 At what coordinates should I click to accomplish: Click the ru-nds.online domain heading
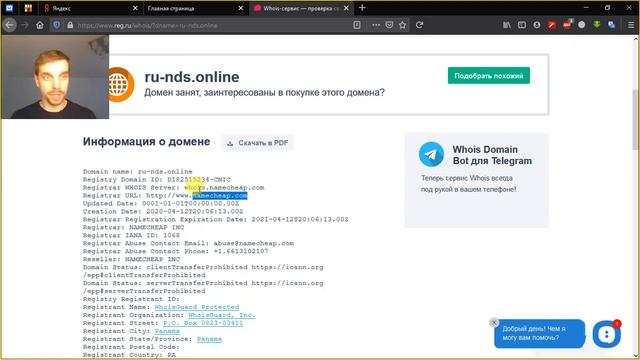point(192,77)
